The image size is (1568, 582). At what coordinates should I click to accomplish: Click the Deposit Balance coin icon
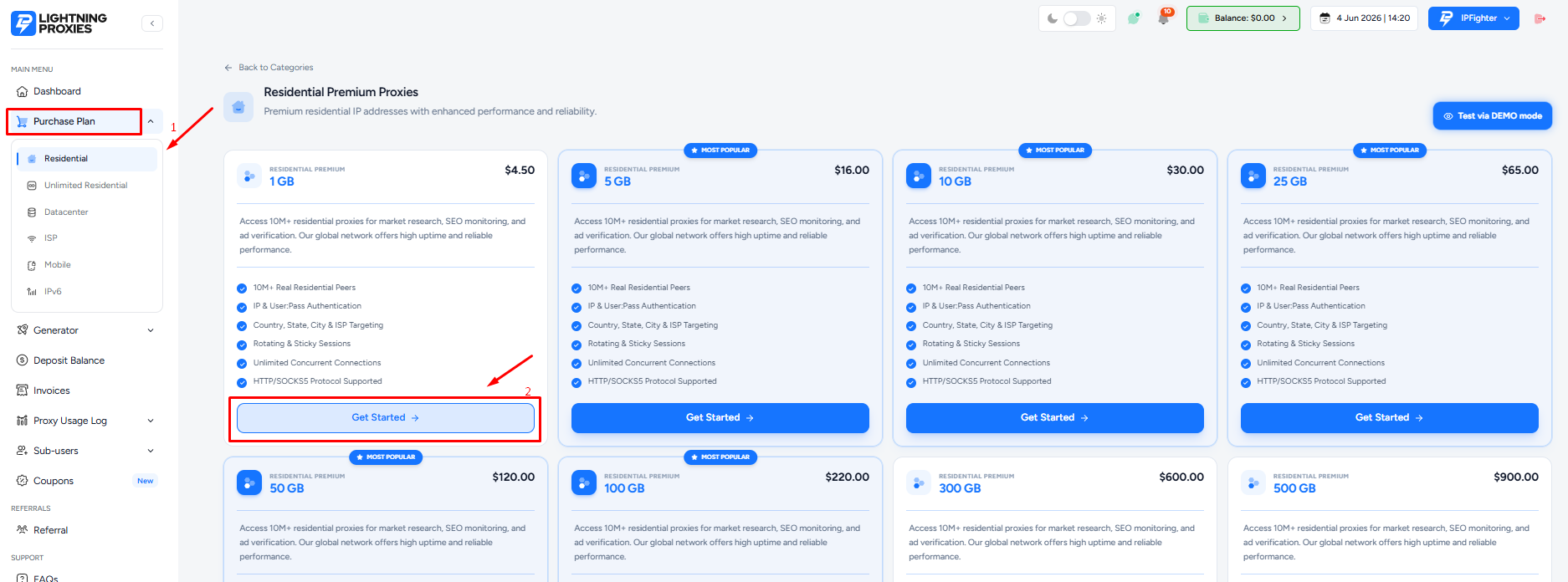click(x=23, y=360)
